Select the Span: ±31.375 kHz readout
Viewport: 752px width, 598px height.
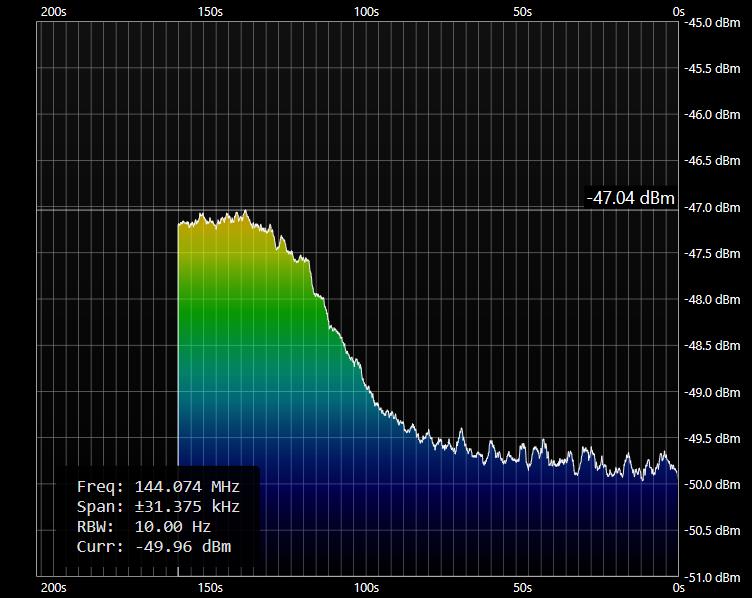tap(158, 506)
